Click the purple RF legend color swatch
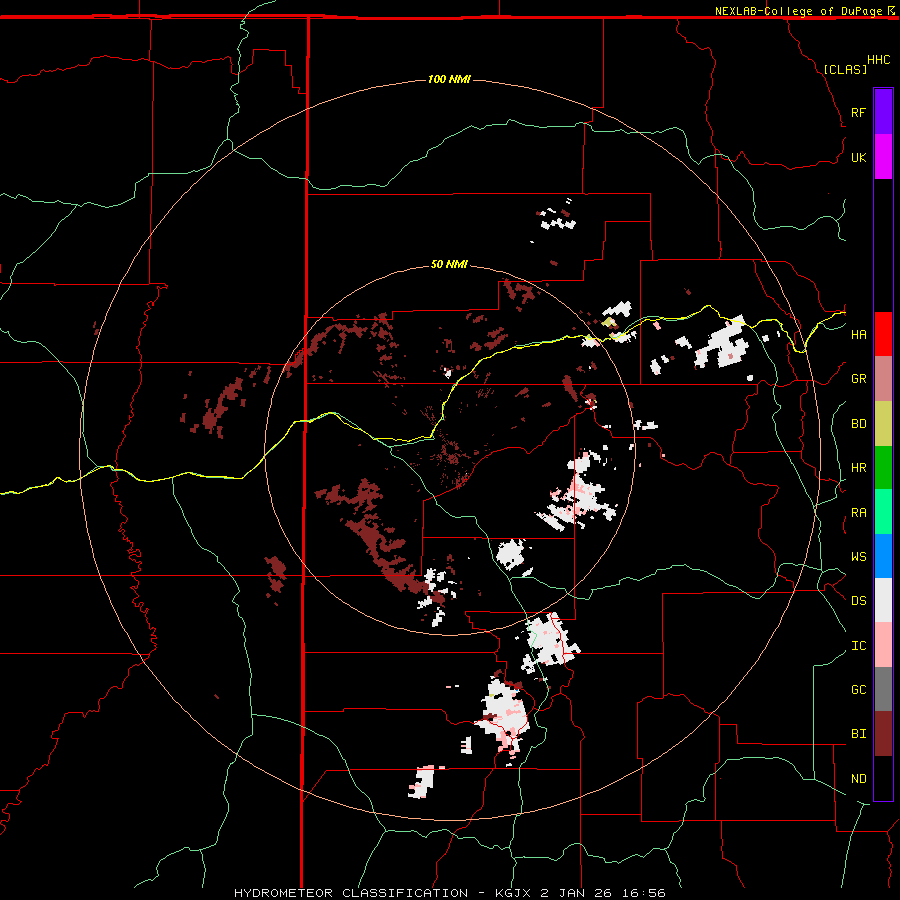This screenshot has height=900, width=900. [883, 111]
